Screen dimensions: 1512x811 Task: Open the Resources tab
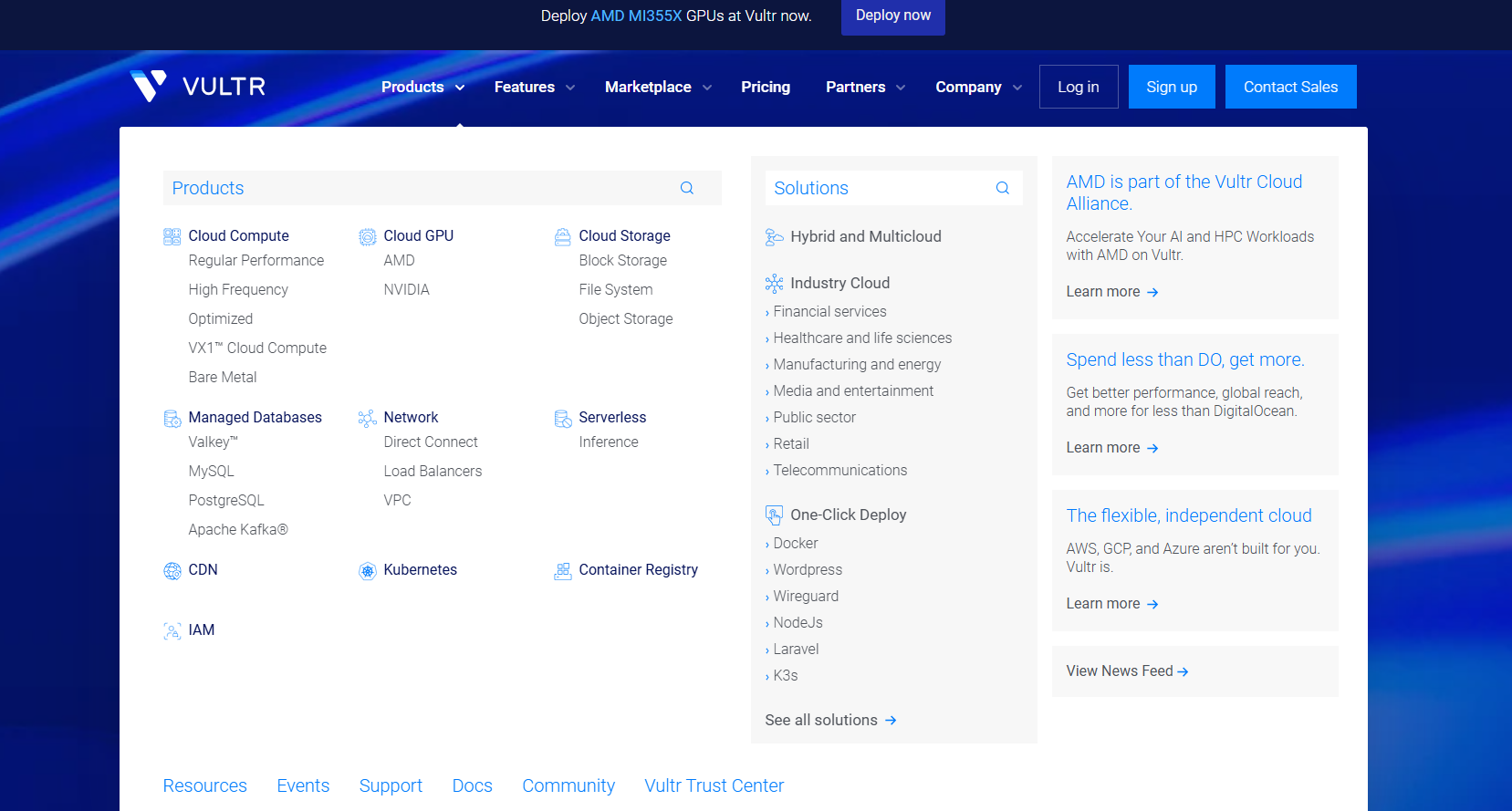(x=205, y=785)
